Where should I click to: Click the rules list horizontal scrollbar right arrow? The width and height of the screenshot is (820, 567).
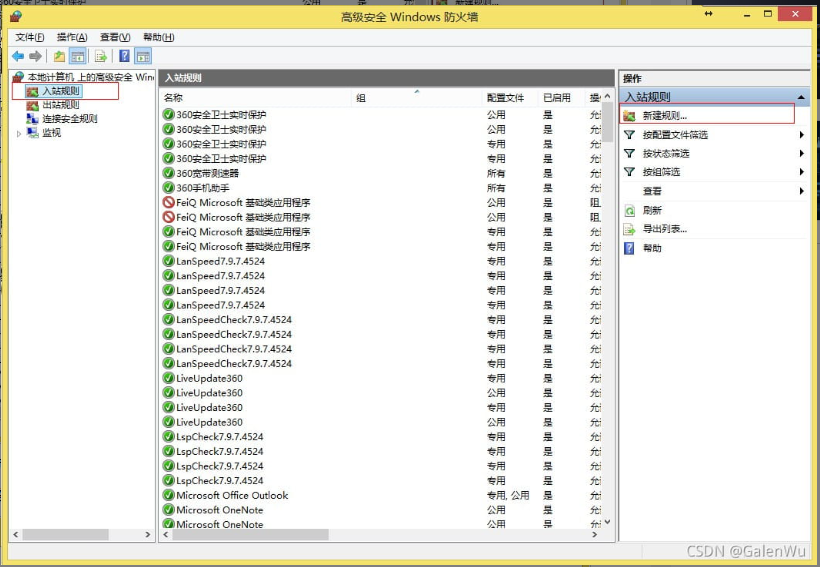[595, 535]
